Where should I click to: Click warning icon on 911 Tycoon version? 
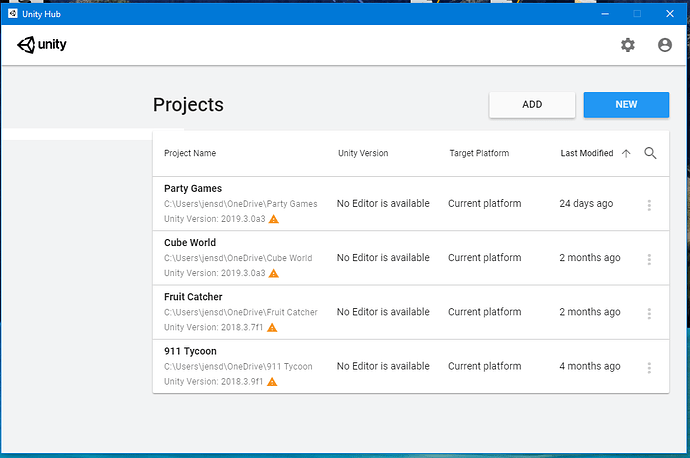coord(273,382)
